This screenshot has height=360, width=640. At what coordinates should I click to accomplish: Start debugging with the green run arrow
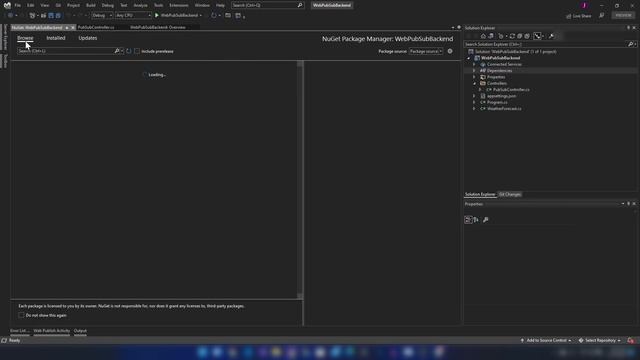[x=156, y=15]
